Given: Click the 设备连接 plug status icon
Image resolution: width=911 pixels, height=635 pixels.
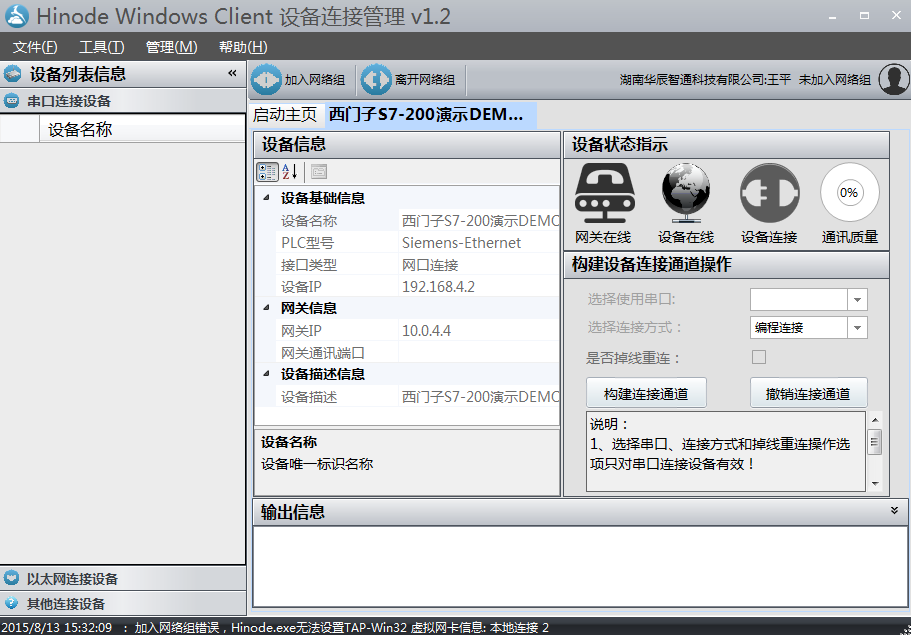Looking at the screenshot, I should coord(769,194).
